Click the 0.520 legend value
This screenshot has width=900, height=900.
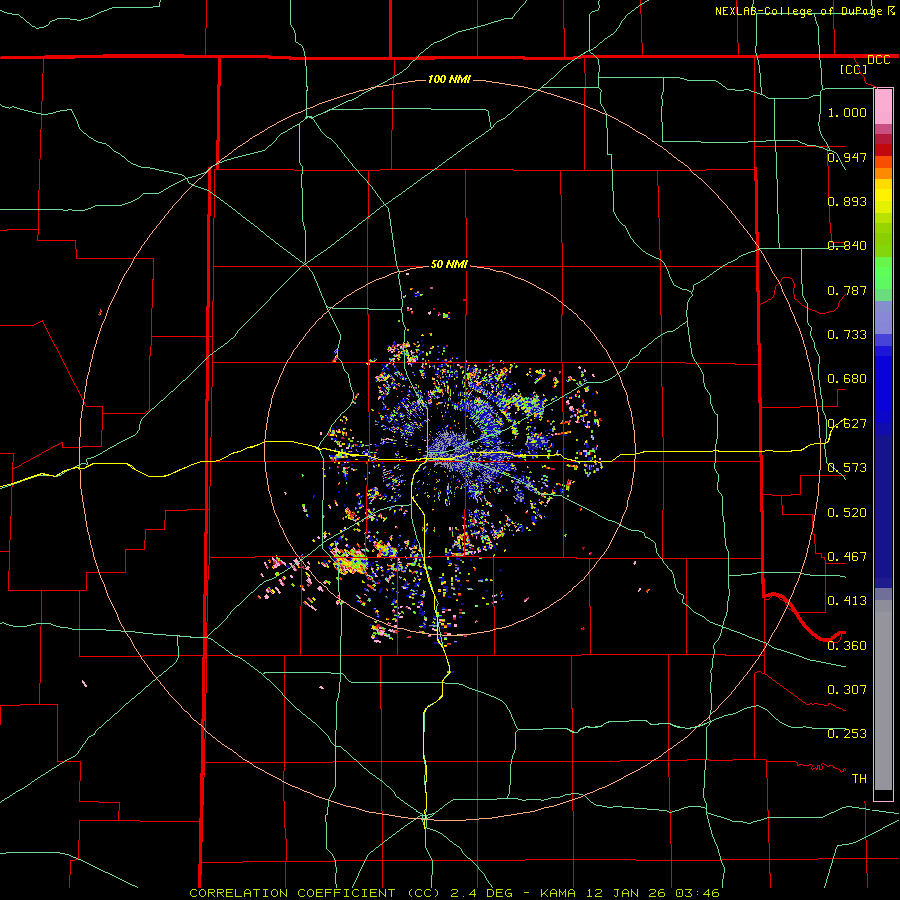point(847,512)
